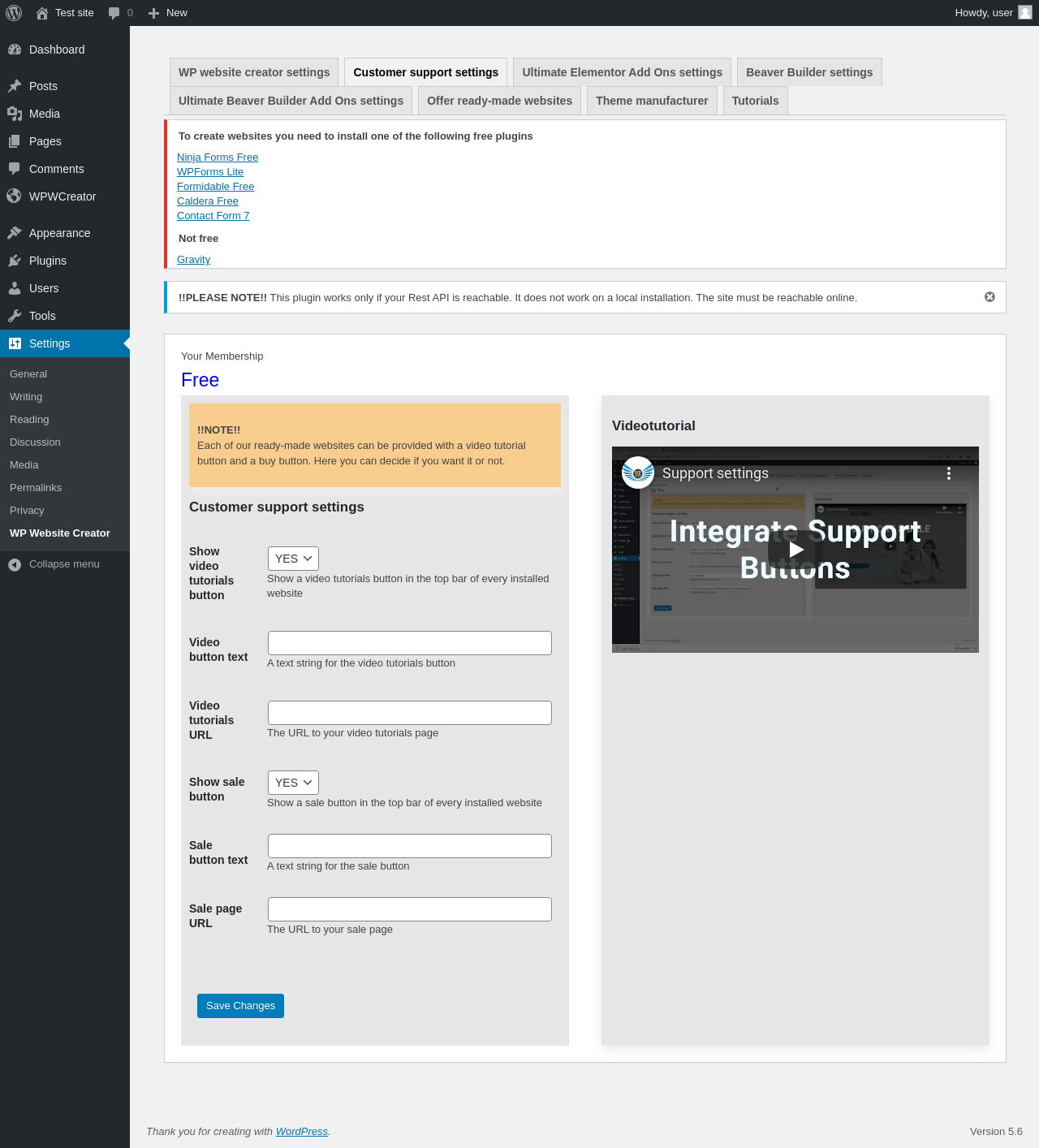1039x1148 pixels.
Task: Click the Tools wrench icon
Action: [15, 316]
